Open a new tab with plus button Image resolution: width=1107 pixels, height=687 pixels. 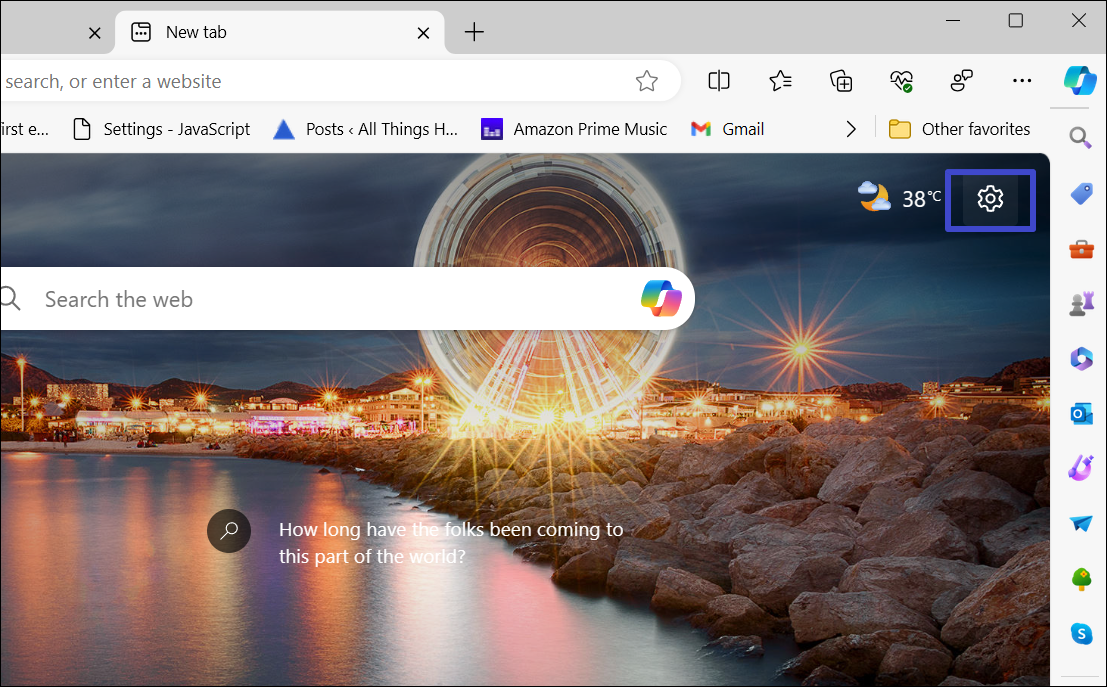pyautogui.click(x=474, y=32)
